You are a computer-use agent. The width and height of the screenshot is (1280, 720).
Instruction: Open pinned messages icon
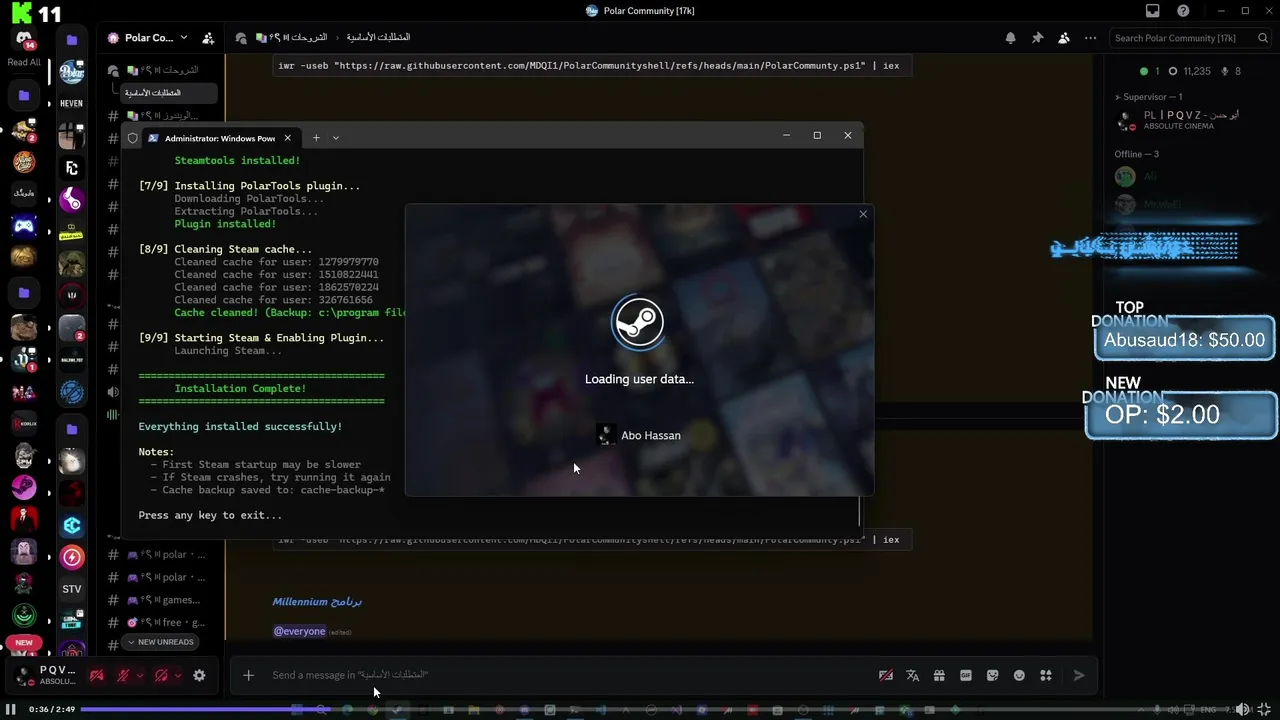click(x=1037, y=38)
